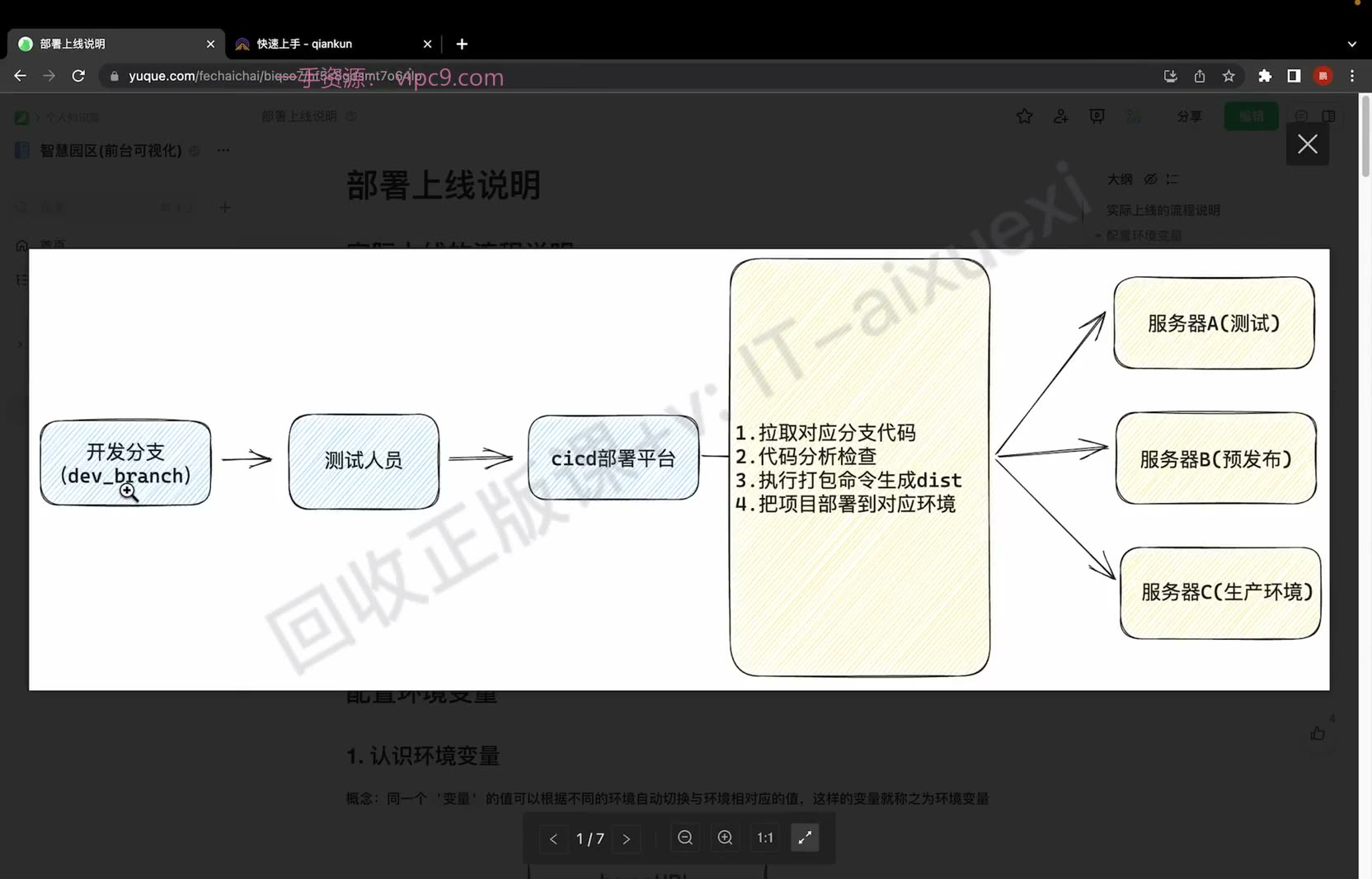Go to next image in viewer
The width and height of the screenshot is (1372, 879).
pos(627,839)
